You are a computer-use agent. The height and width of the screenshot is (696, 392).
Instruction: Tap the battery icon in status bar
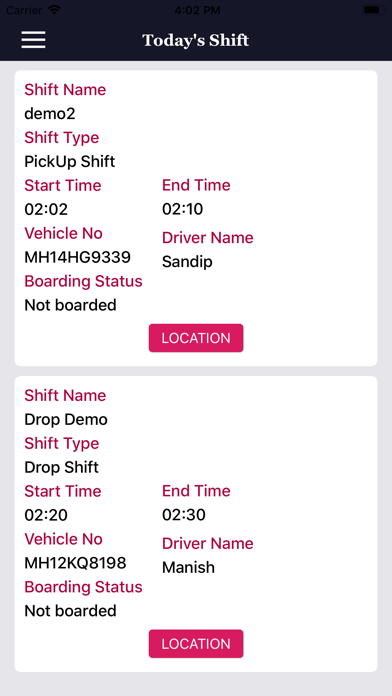(374, 10)
